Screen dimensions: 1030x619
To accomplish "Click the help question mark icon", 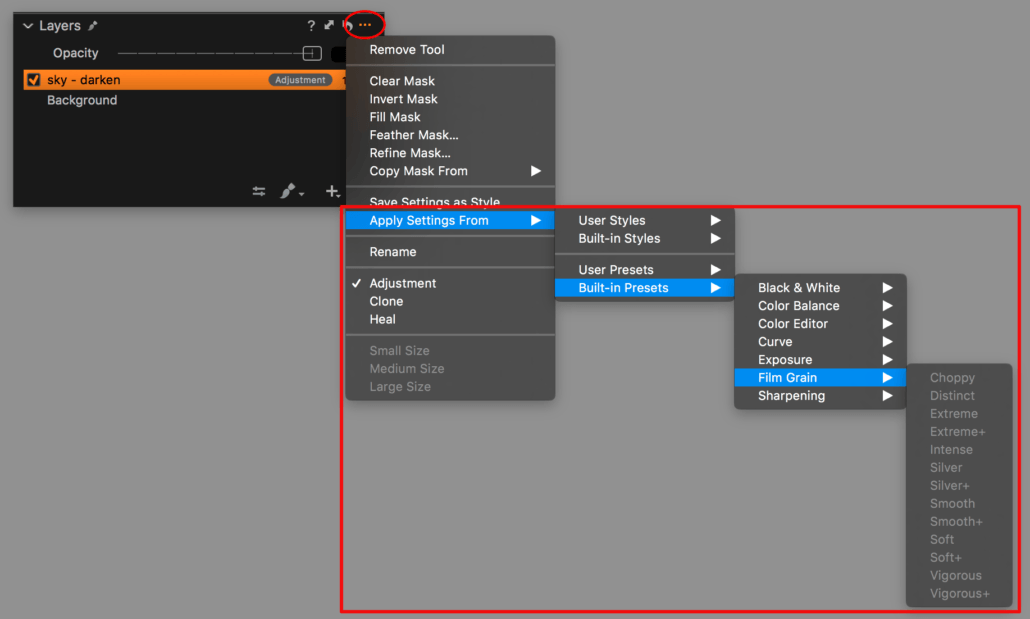I will click(310, 25).
